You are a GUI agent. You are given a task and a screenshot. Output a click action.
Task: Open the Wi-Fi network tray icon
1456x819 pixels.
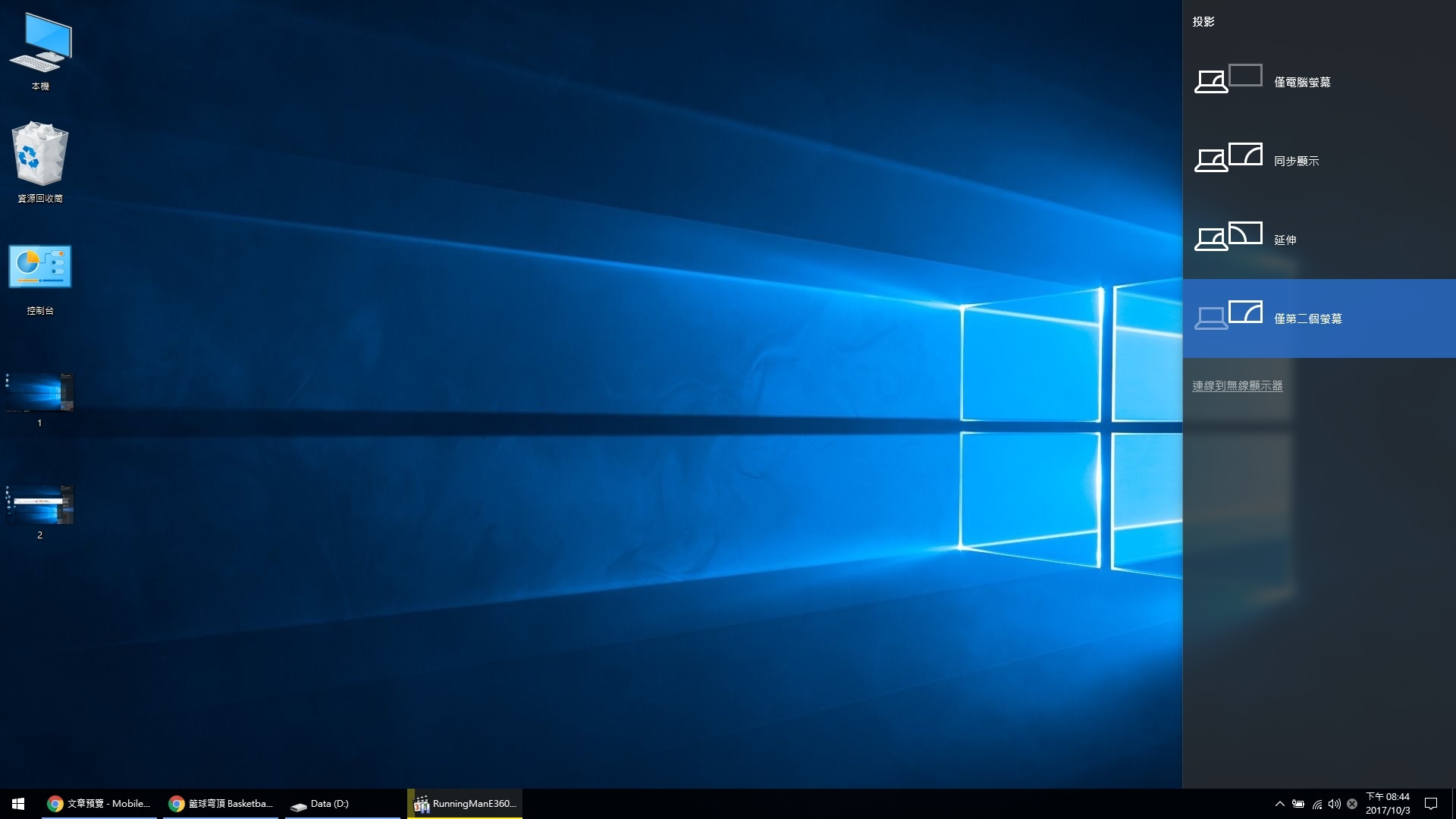tap(1317, 804)
